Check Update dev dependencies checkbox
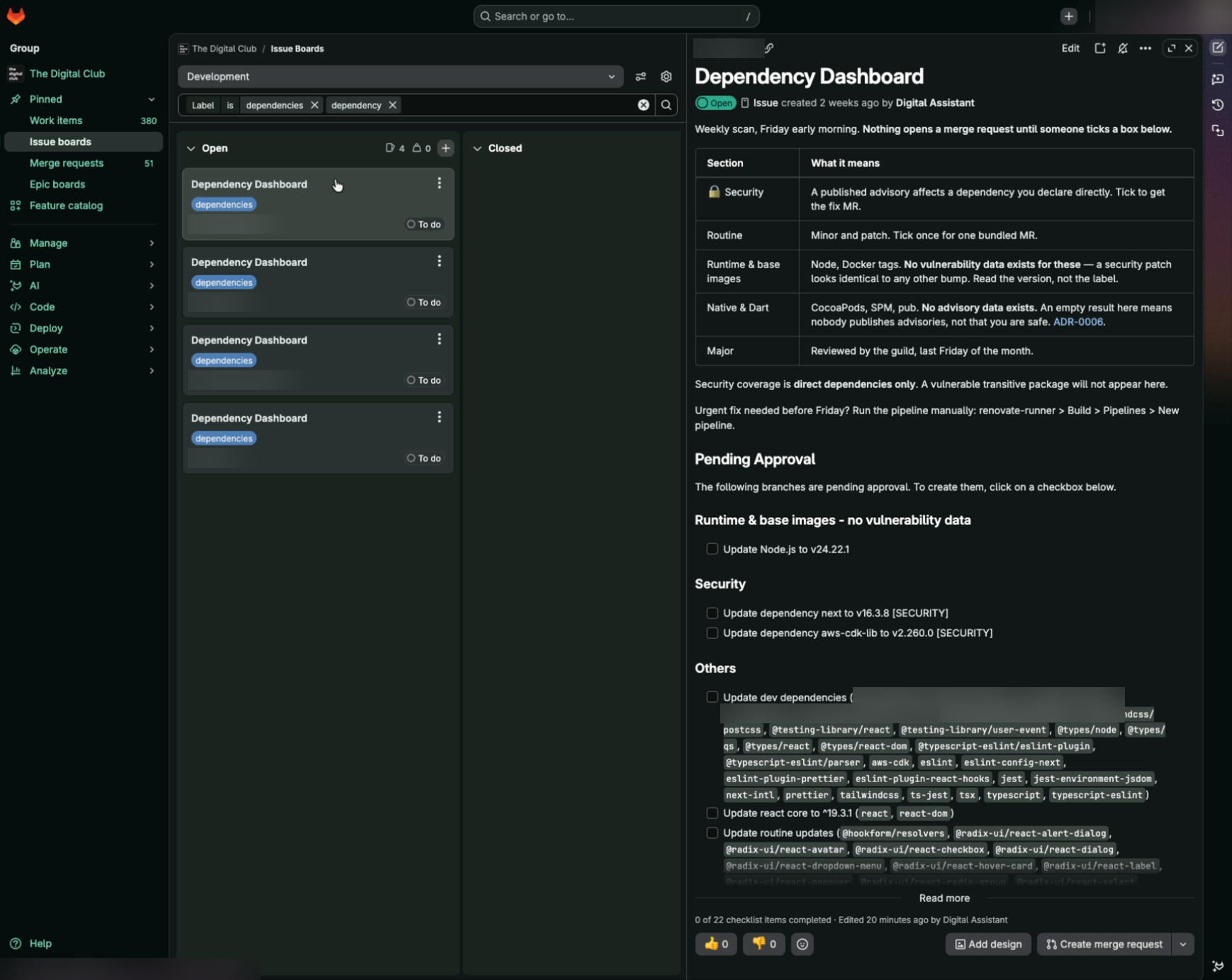Image resolution: width=1232 pixels, height=980 pixels. (x=712, y=697)
